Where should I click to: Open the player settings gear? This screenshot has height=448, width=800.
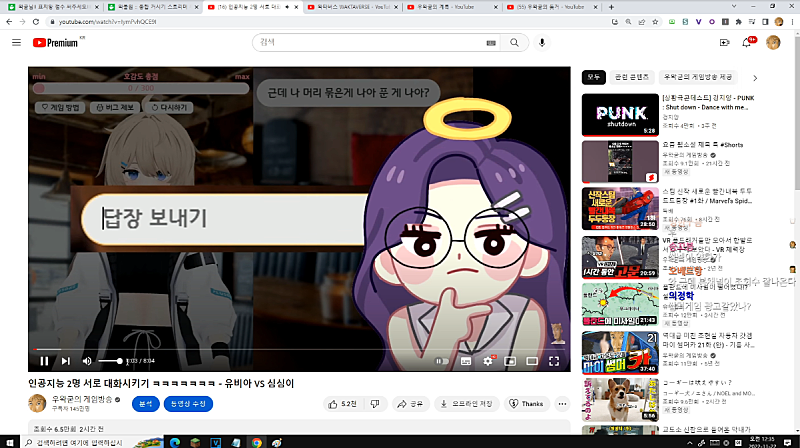[x=488, y=360]
